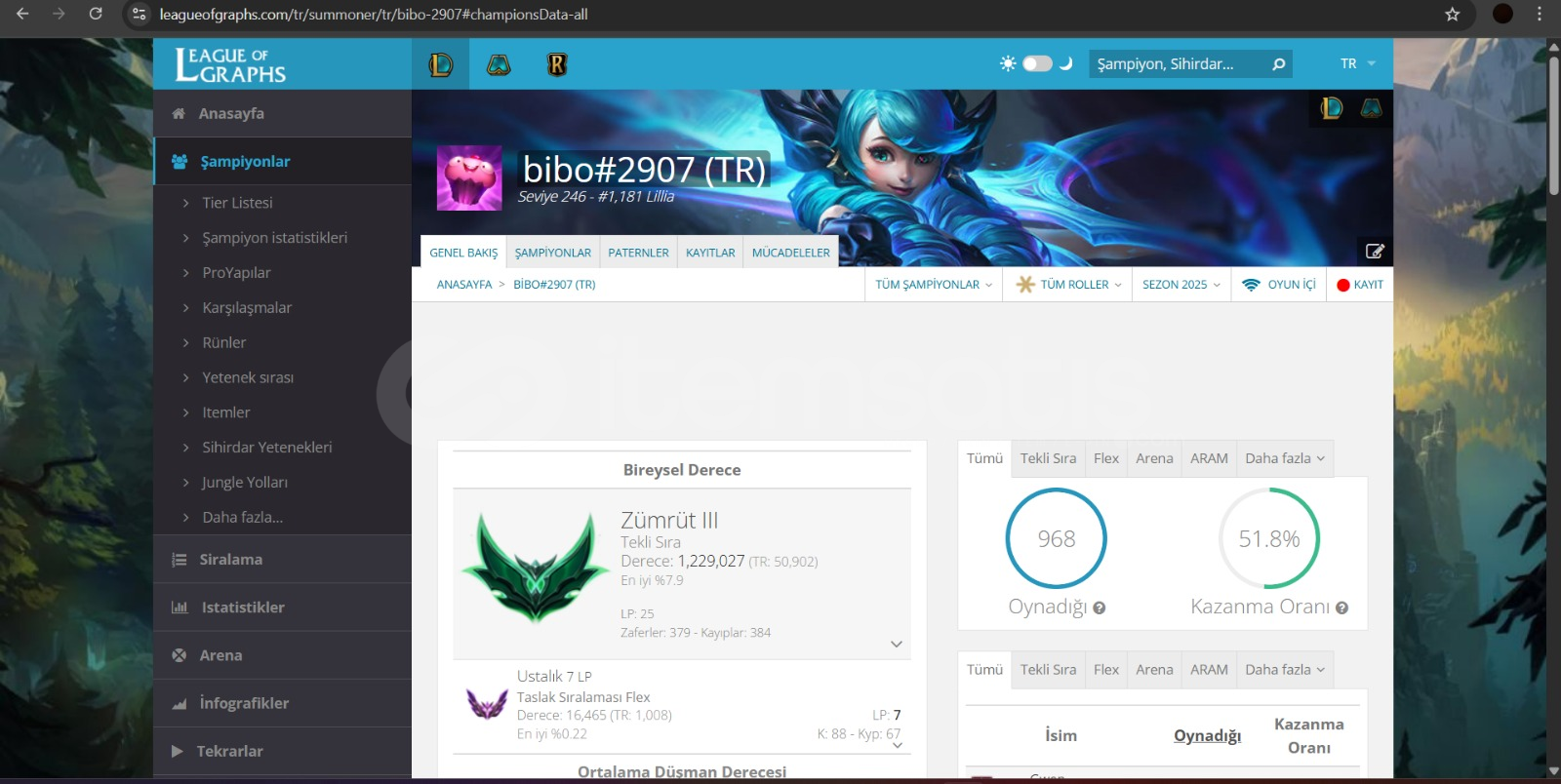
Task: Click the red KAYIT record button
Action: pyautogui.click(x=1360, y=285)
